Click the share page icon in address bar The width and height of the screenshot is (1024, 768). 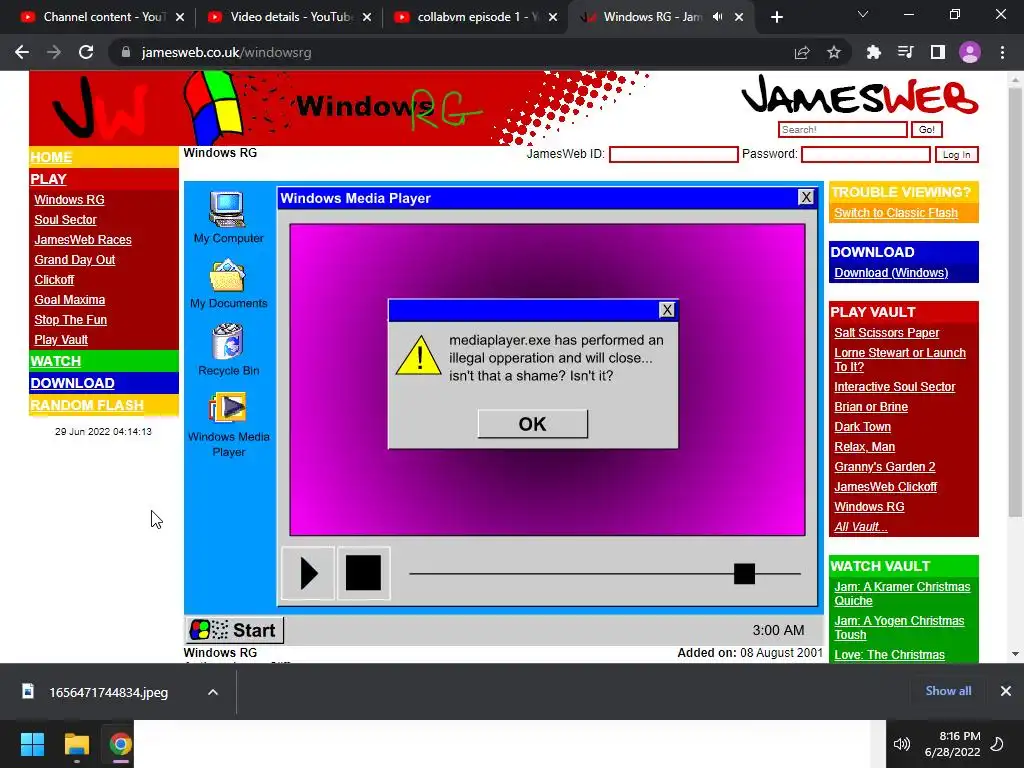pos(802,52)
